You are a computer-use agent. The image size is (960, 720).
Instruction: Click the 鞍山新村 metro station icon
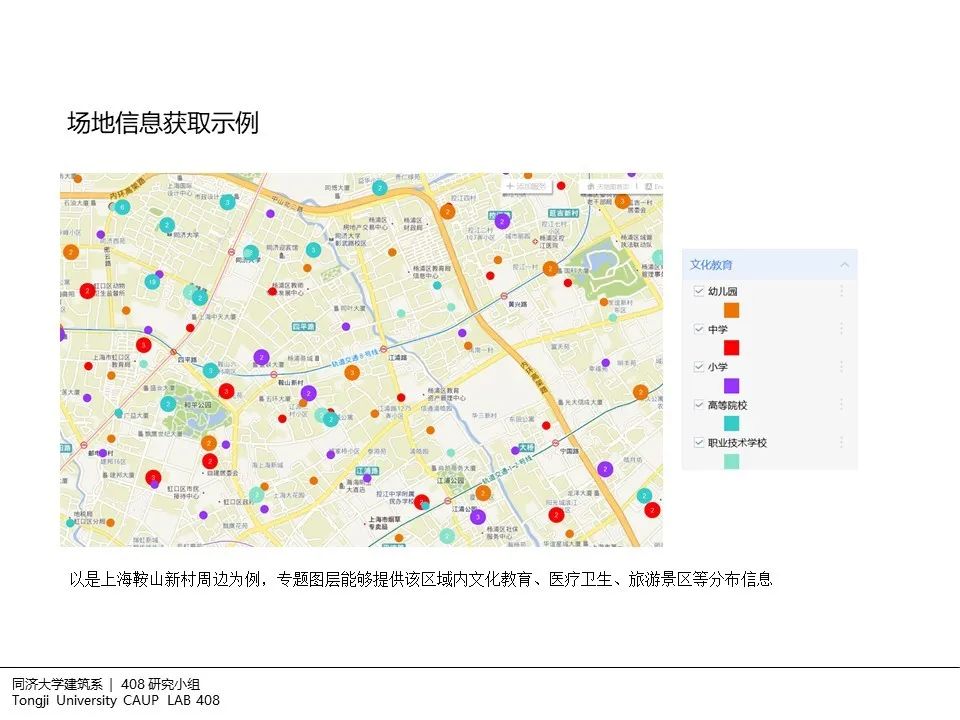[274, 374]
